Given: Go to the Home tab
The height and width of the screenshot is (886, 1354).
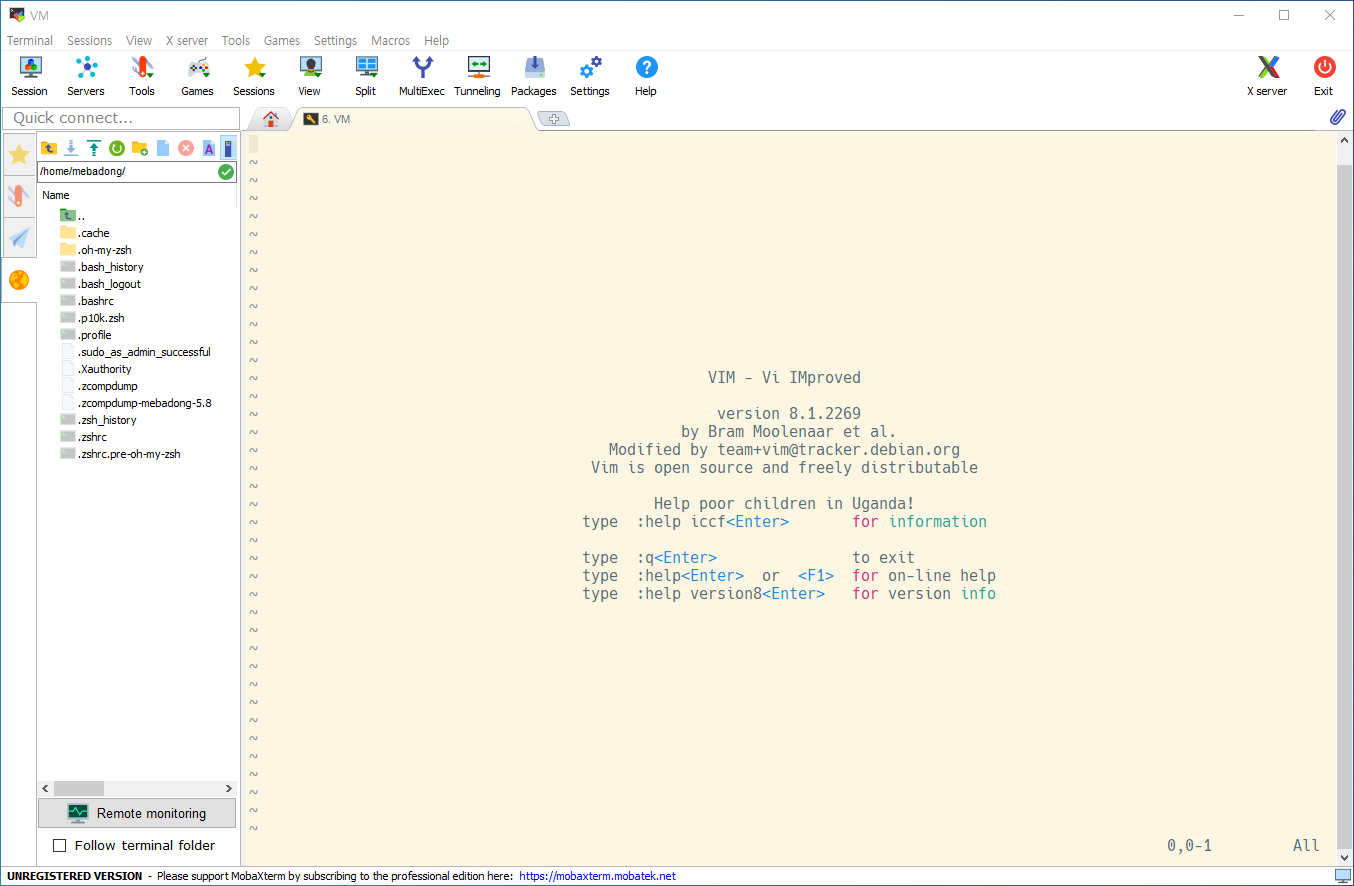Looking at the screenshot, I should tap(270, 119).
